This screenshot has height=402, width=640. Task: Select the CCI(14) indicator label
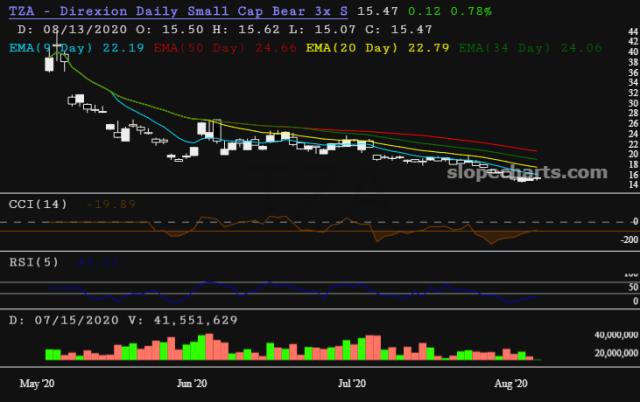38,204
